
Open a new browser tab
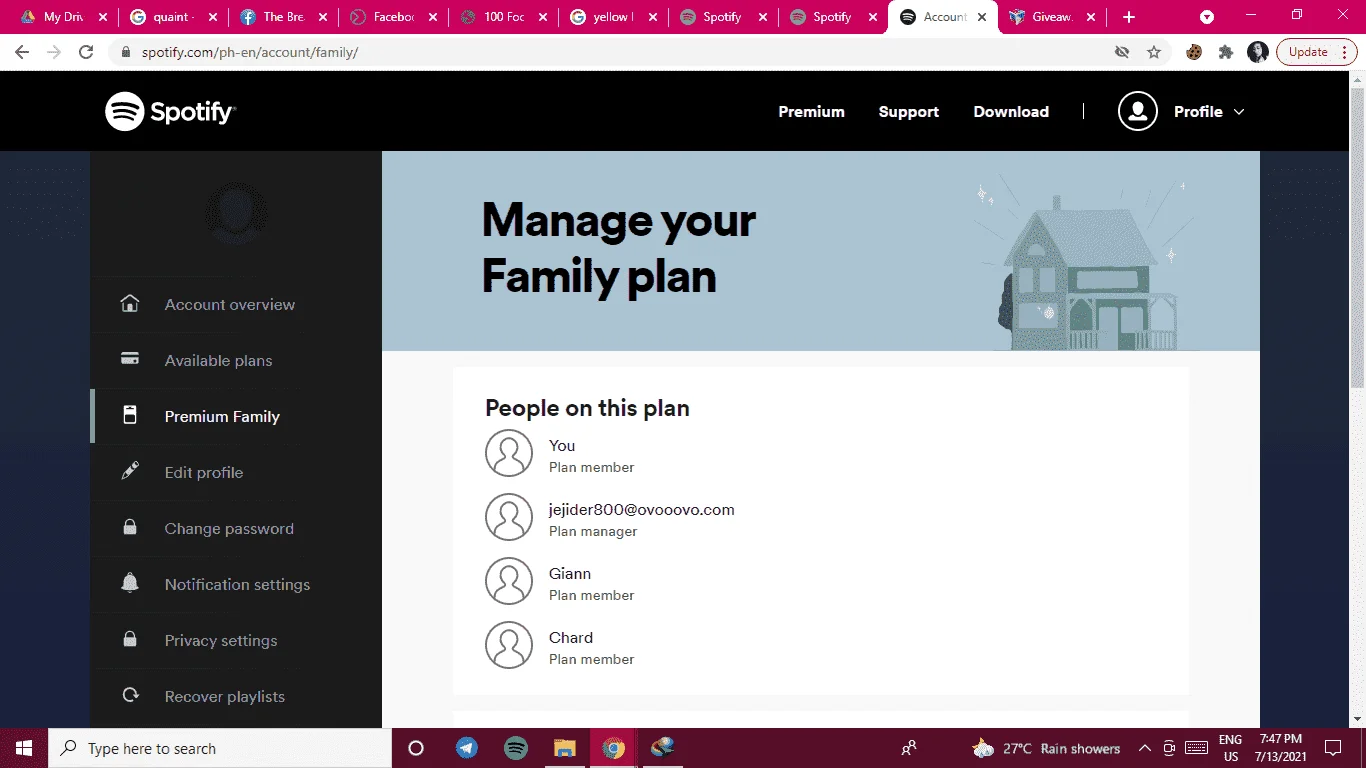pos(1129,17)
